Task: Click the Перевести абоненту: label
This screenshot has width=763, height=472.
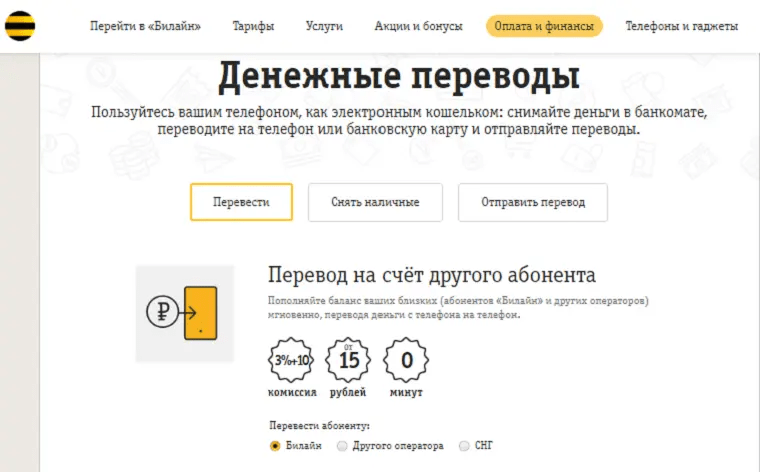Action: click(x=319, y=426)
